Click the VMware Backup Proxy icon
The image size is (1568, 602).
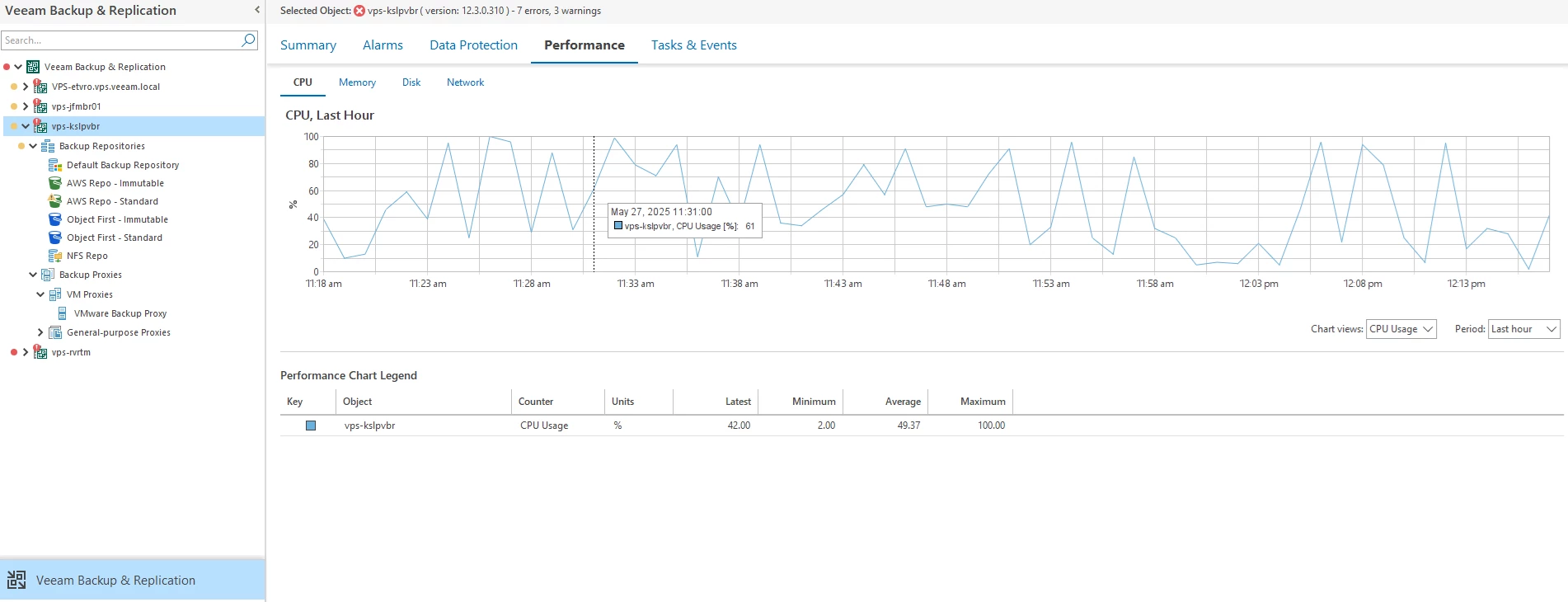coord(63,313)
